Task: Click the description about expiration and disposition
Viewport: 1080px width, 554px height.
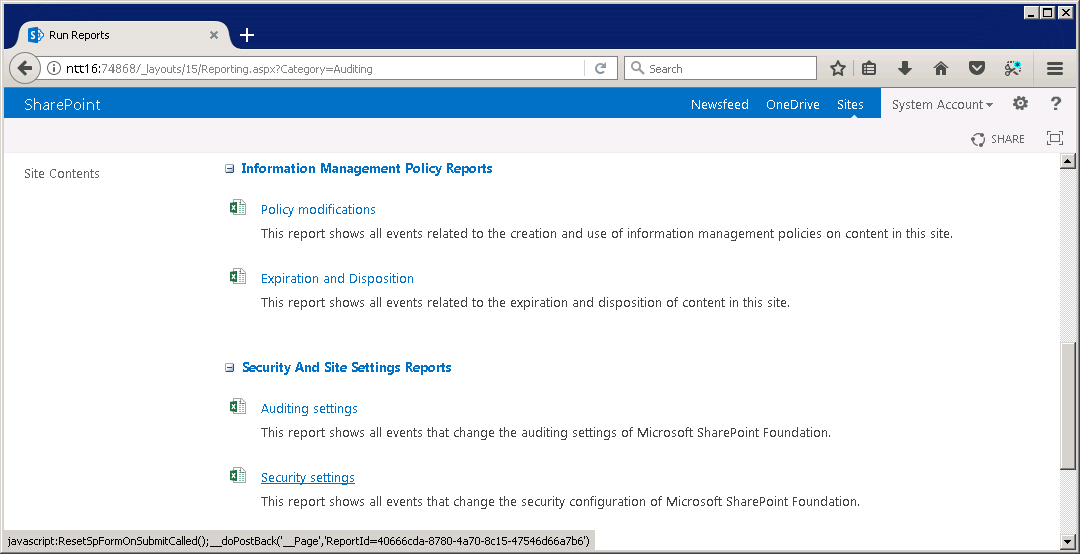Action: coord(525,302)
